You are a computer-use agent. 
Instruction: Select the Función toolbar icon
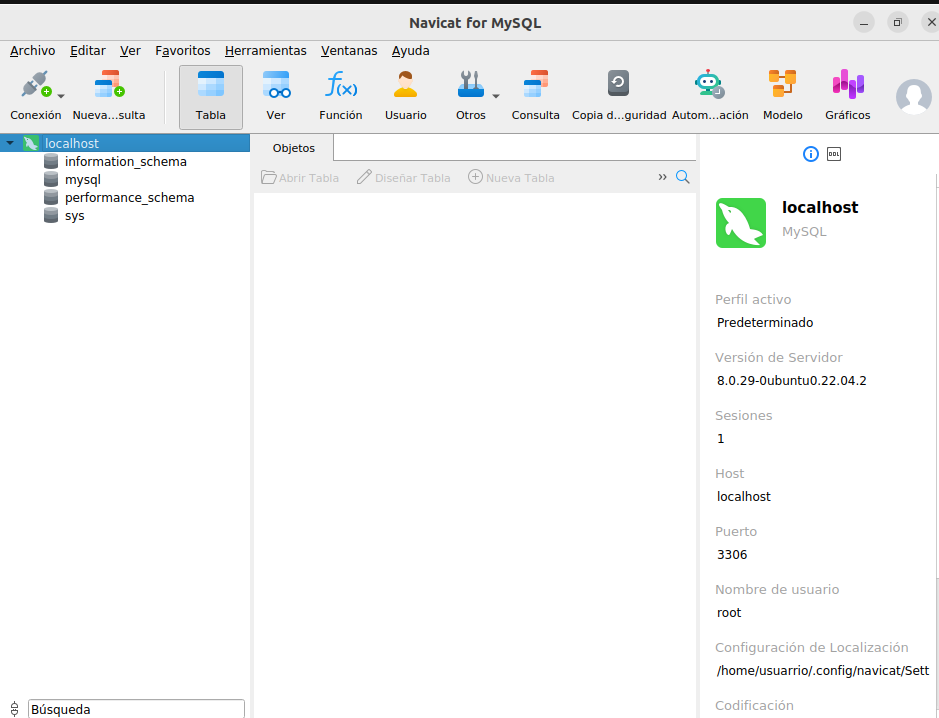[341, 85]
